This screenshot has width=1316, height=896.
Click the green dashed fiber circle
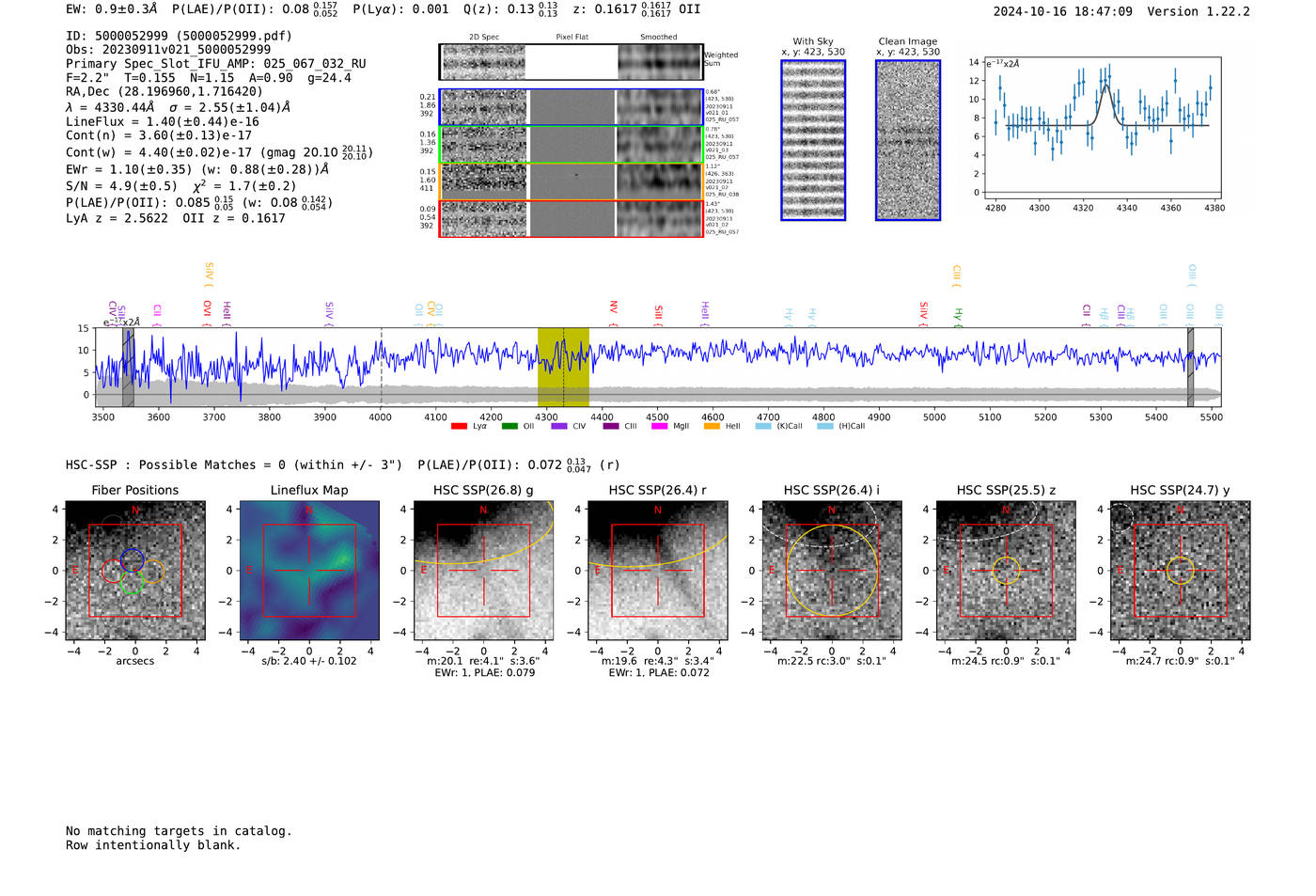131,582
